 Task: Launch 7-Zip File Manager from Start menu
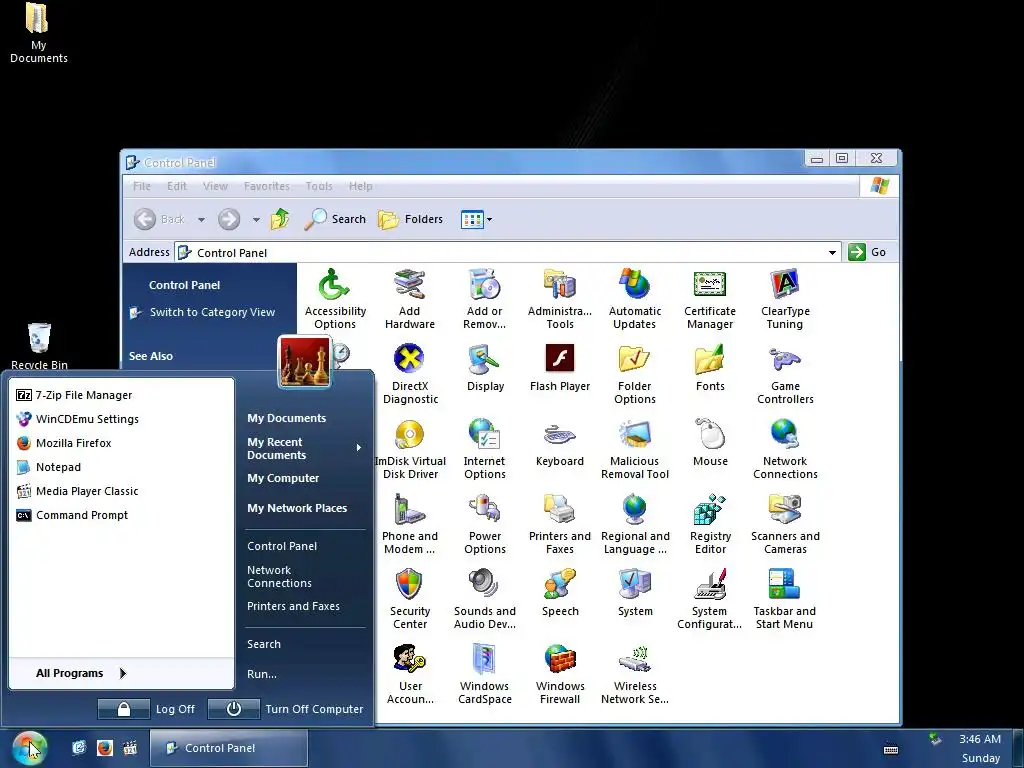[x=121, y=395]
